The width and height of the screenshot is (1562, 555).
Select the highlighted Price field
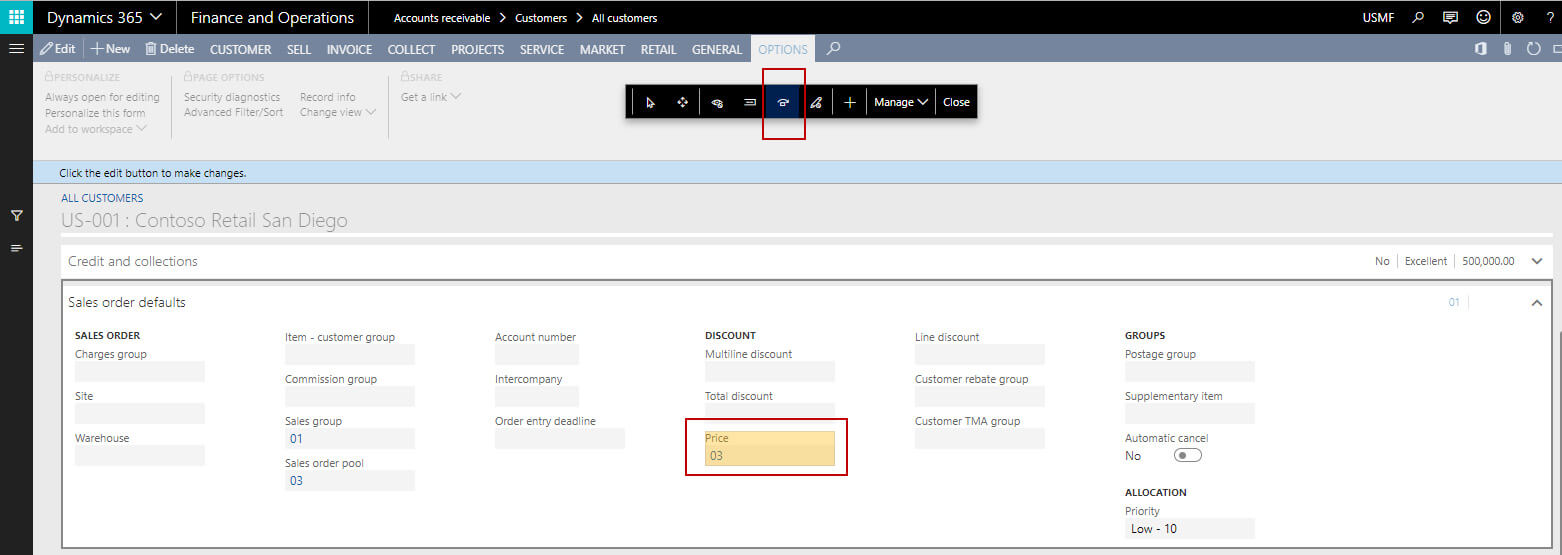(769, 448)
